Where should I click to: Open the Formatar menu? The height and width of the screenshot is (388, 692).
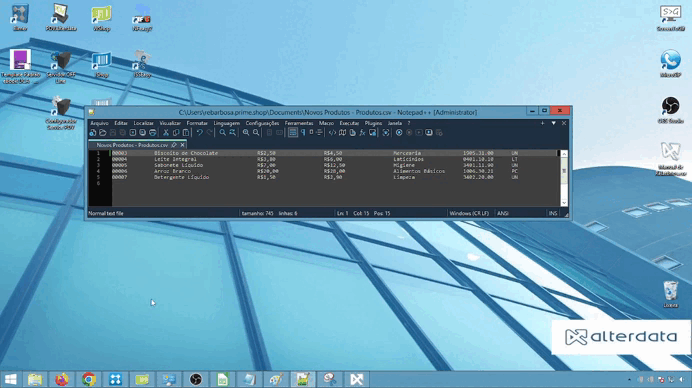point(197,123)
